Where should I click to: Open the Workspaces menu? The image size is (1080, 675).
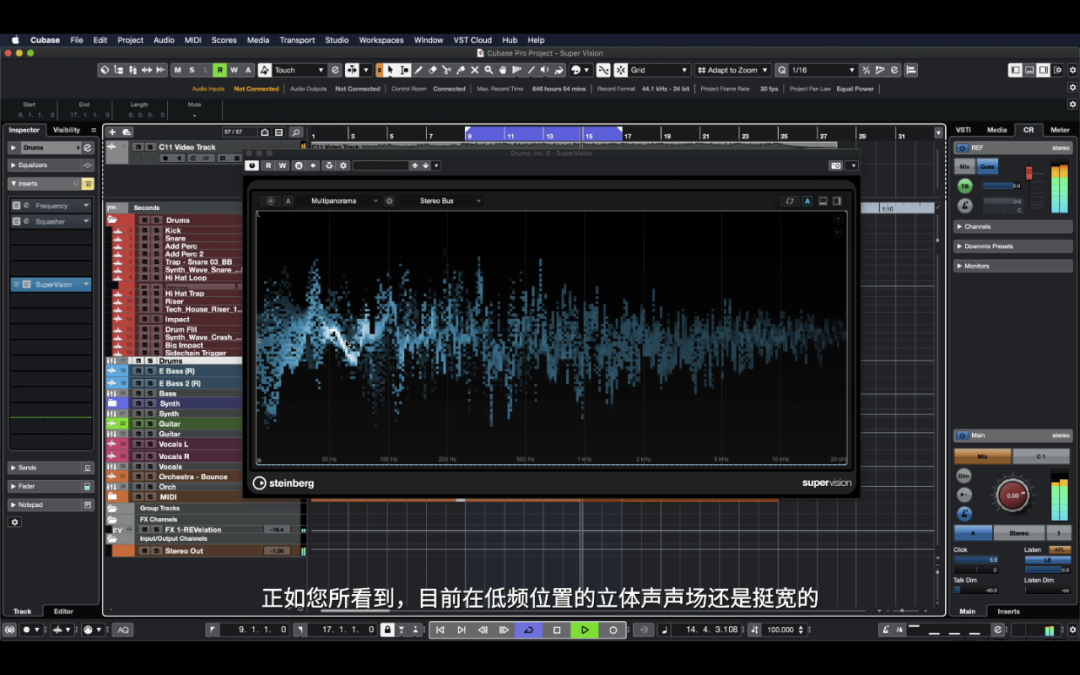pyautogui.click(x=381, y=40)
